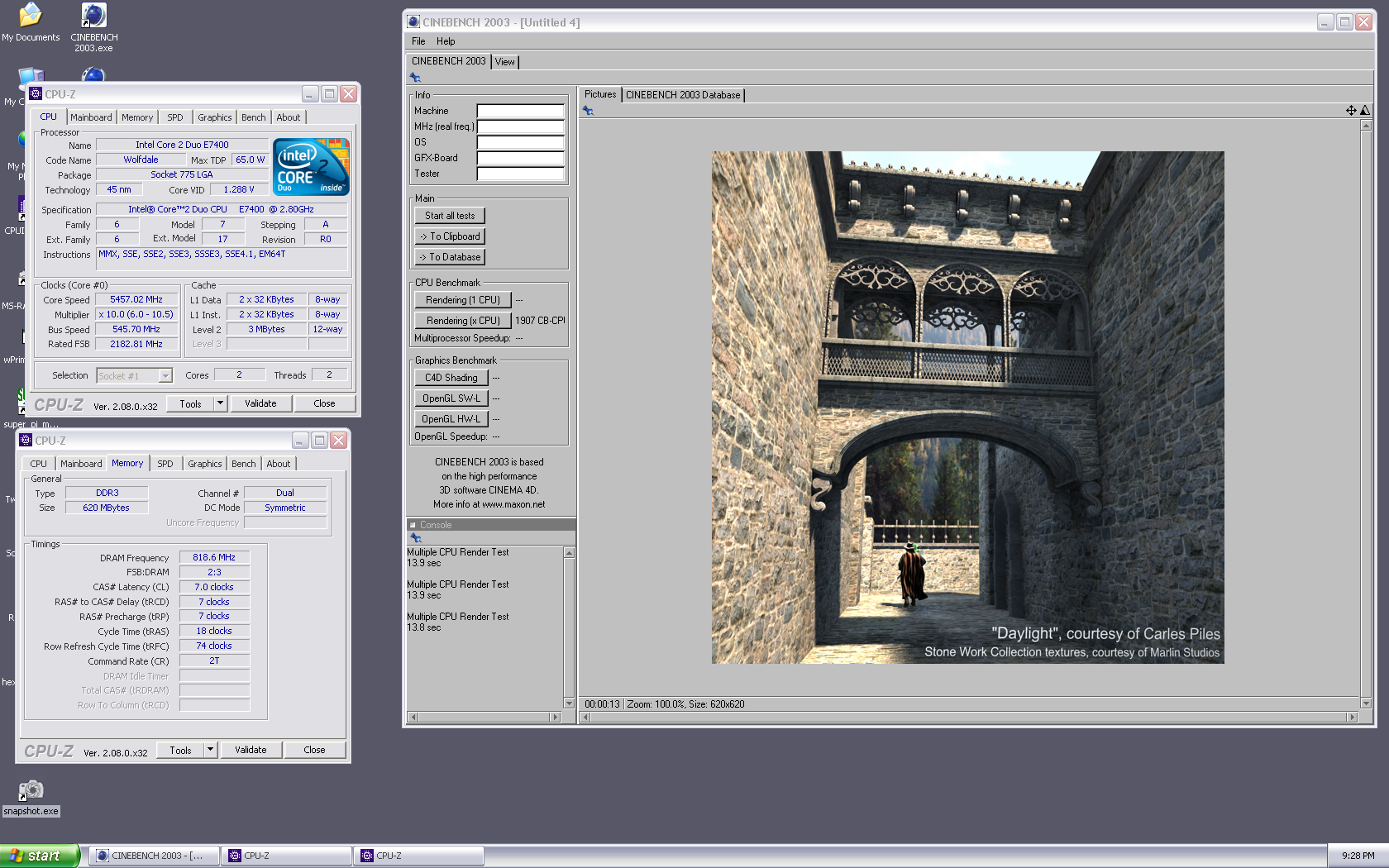Run Rendering (x CPU) benchmark

coord(463,321)
